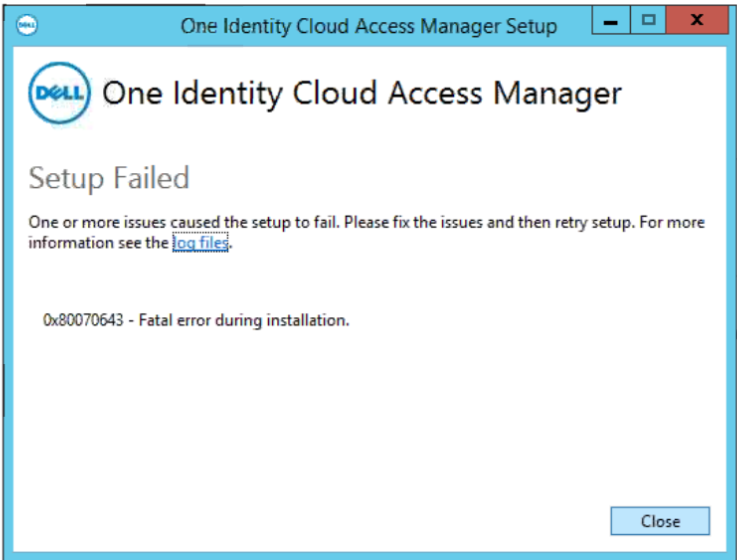Viewport: 737px width, 560px height.
Task: Click the large Dell logo
Action: tap(59, 93)
